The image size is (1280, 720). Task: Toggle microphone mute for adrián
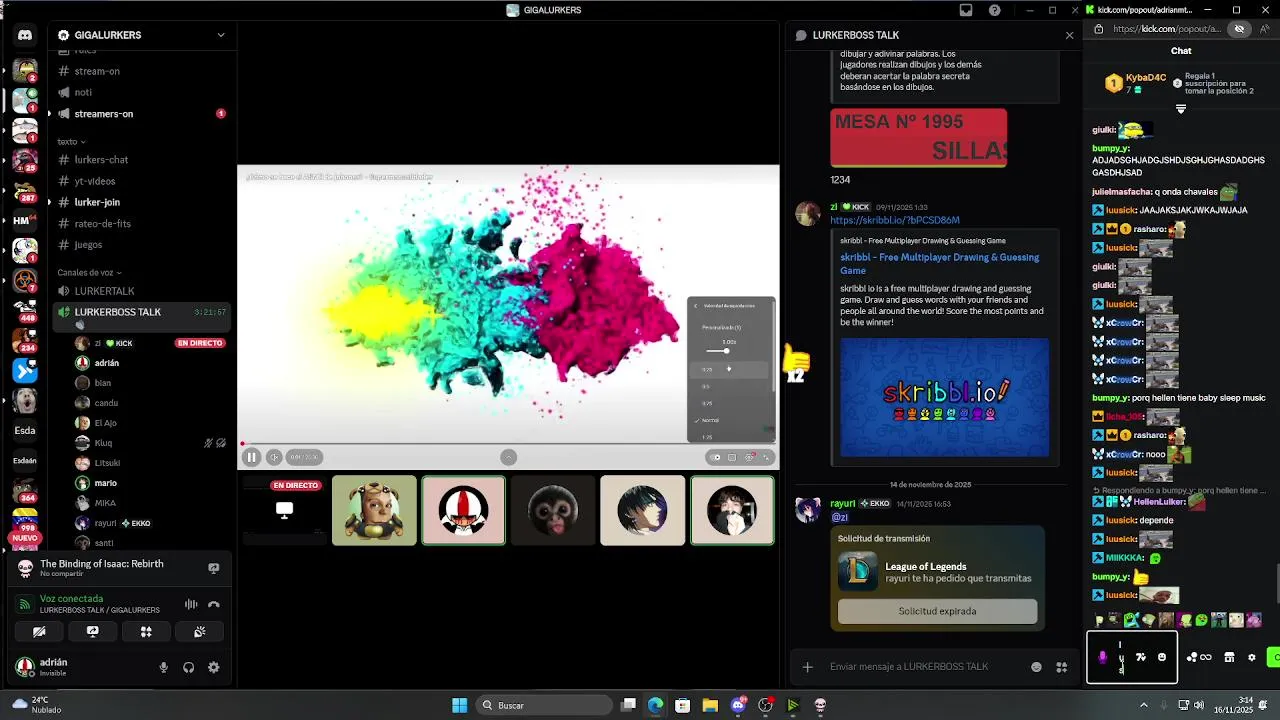pyautogui.click(x=163, y=667)
